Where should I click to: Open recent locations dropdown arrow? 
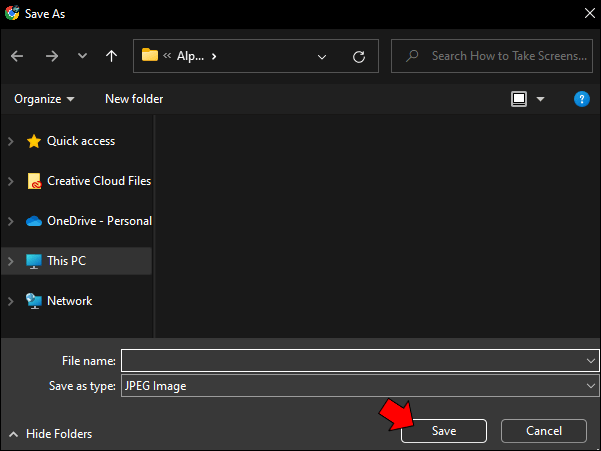82,56
